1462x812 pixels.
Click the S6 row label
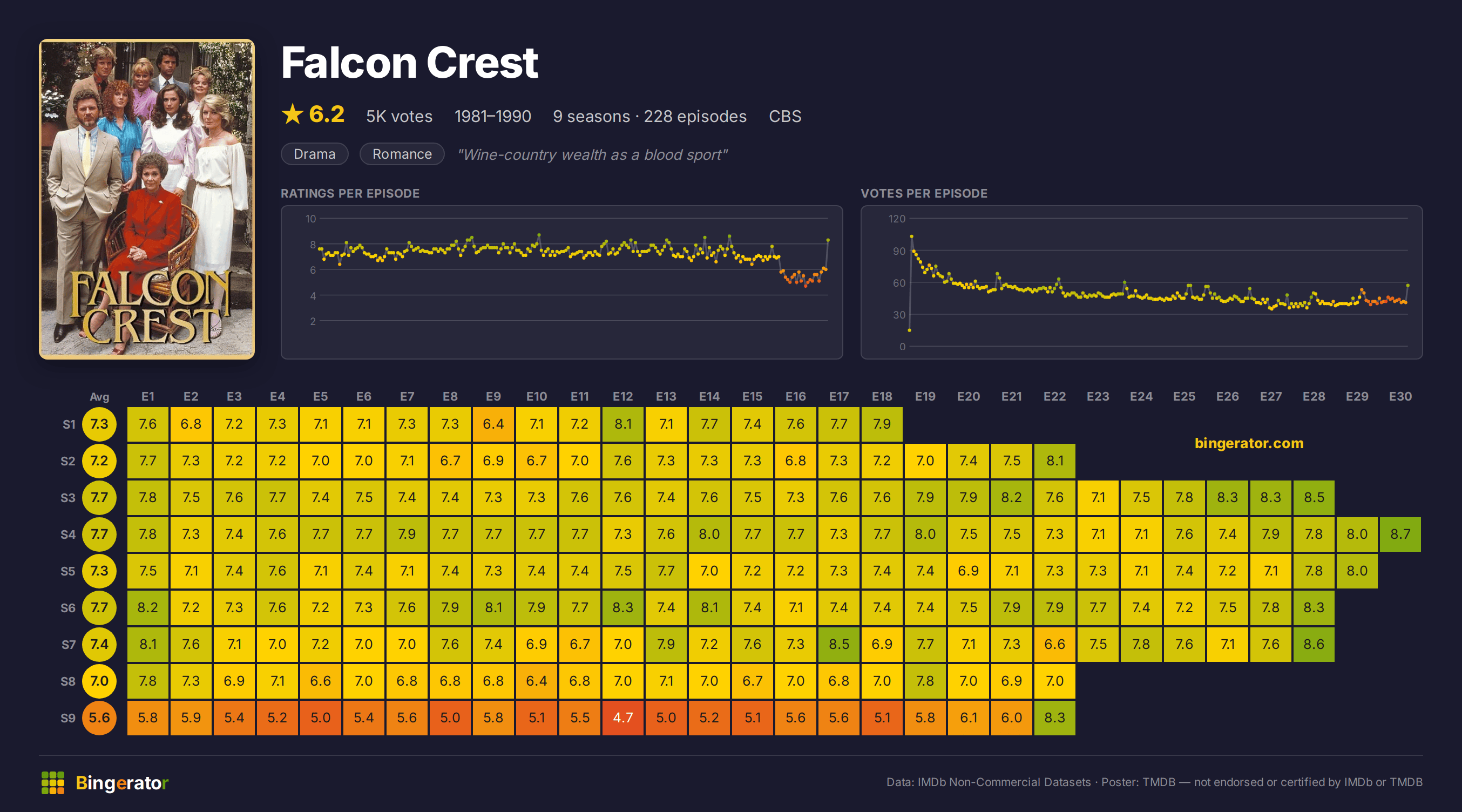pos(67,608)
